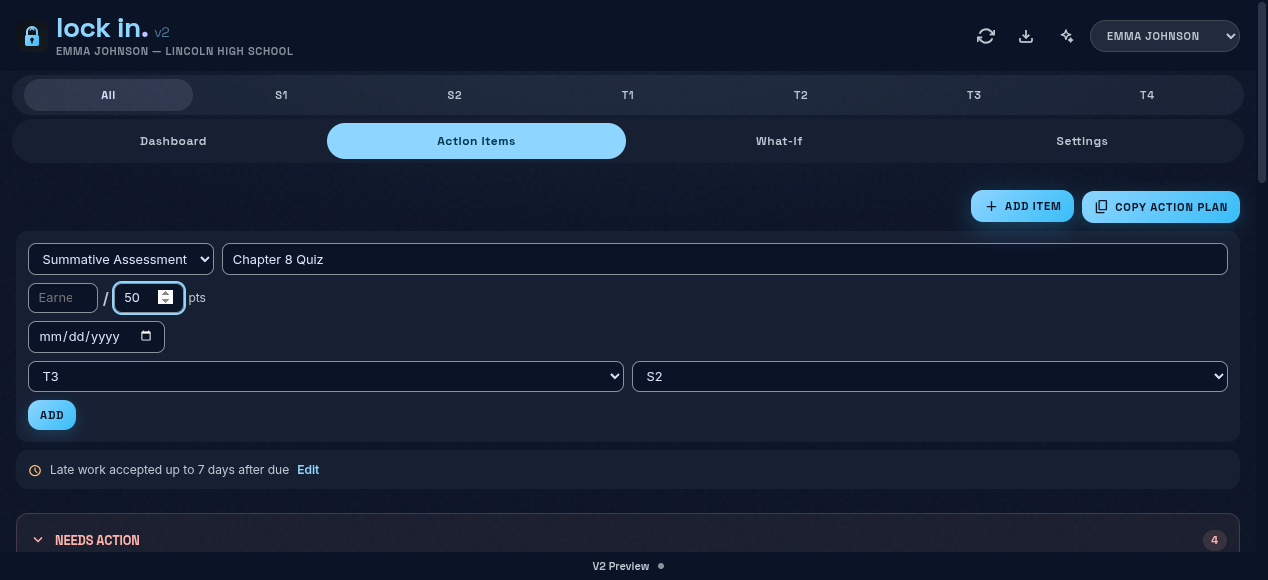Open the Dashboard tab
1268x580 pixels.
173,141
